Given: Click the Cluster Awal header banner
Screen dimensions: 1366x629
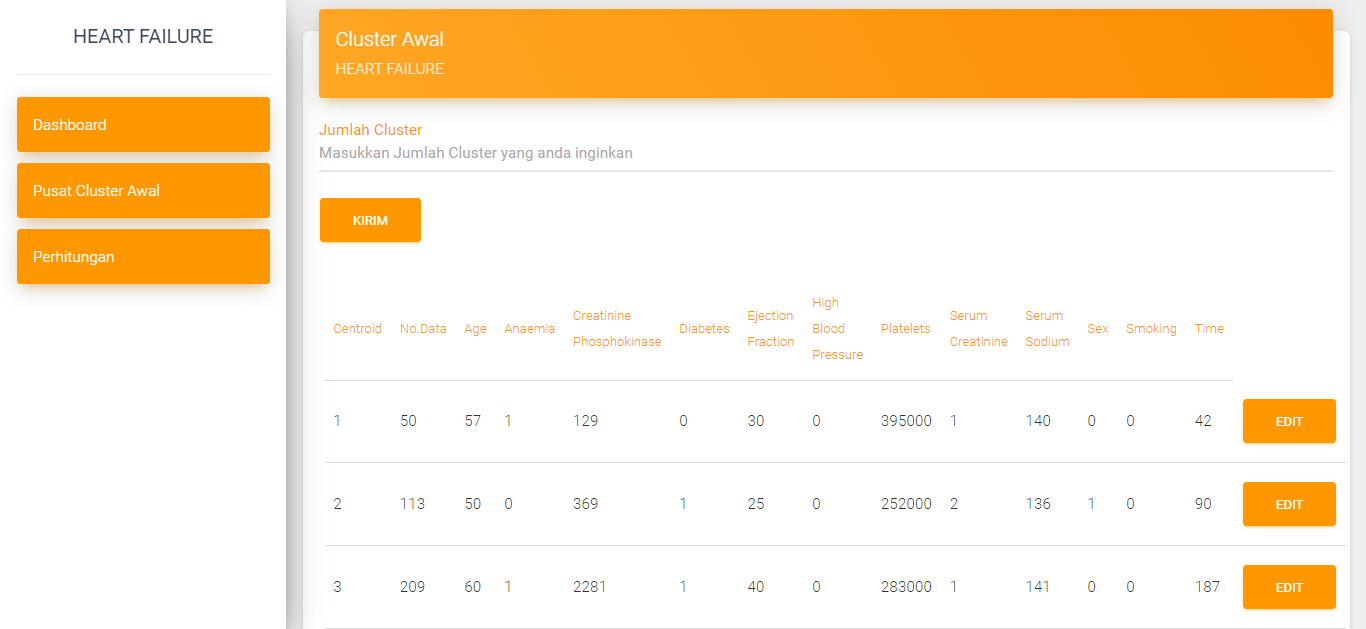Looking at the screenshot, I should pyautogui.click(x=825, y=54).
